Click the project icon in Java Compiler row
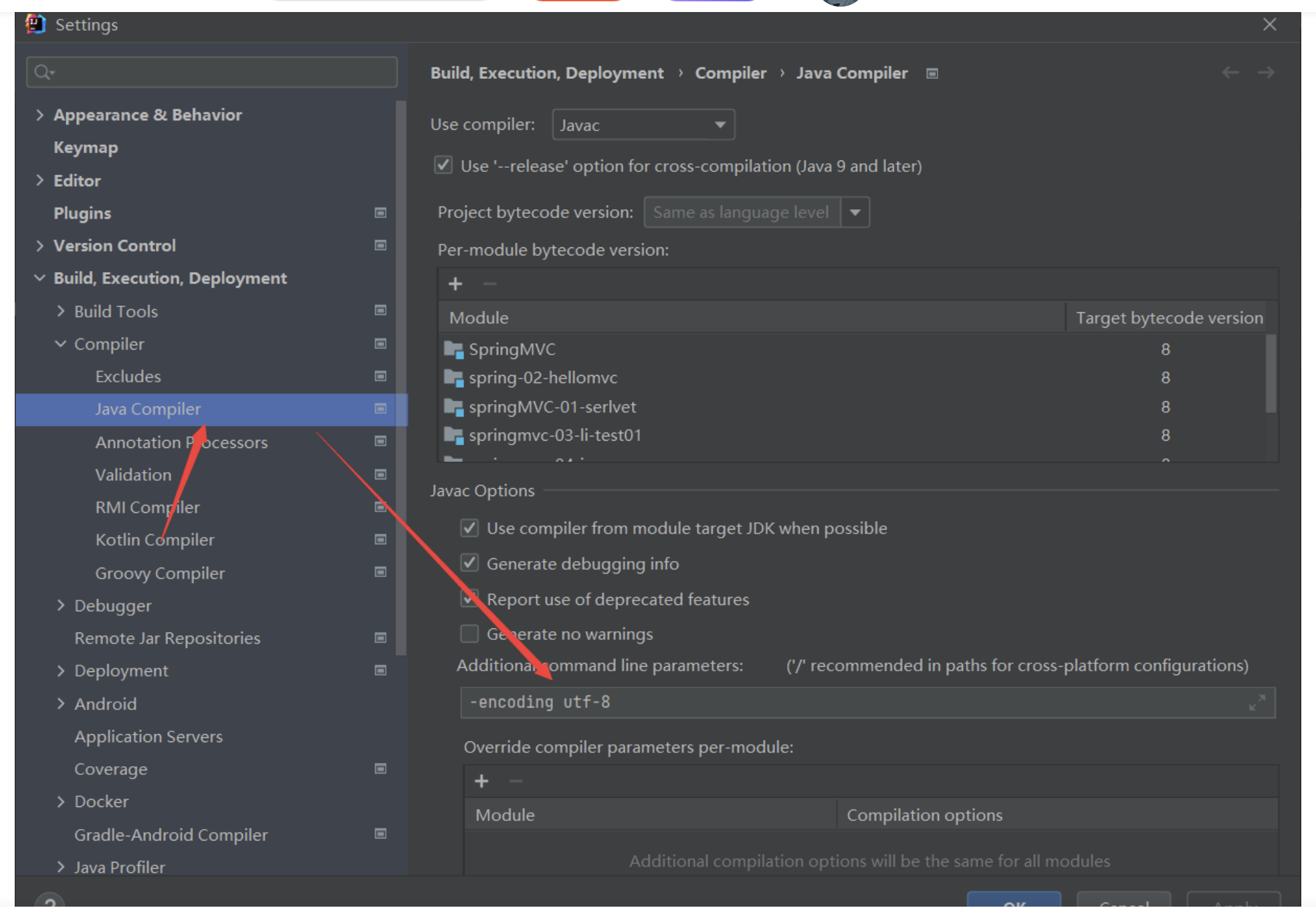Viewport: 1316px width, 914px height. pos(380,409)
